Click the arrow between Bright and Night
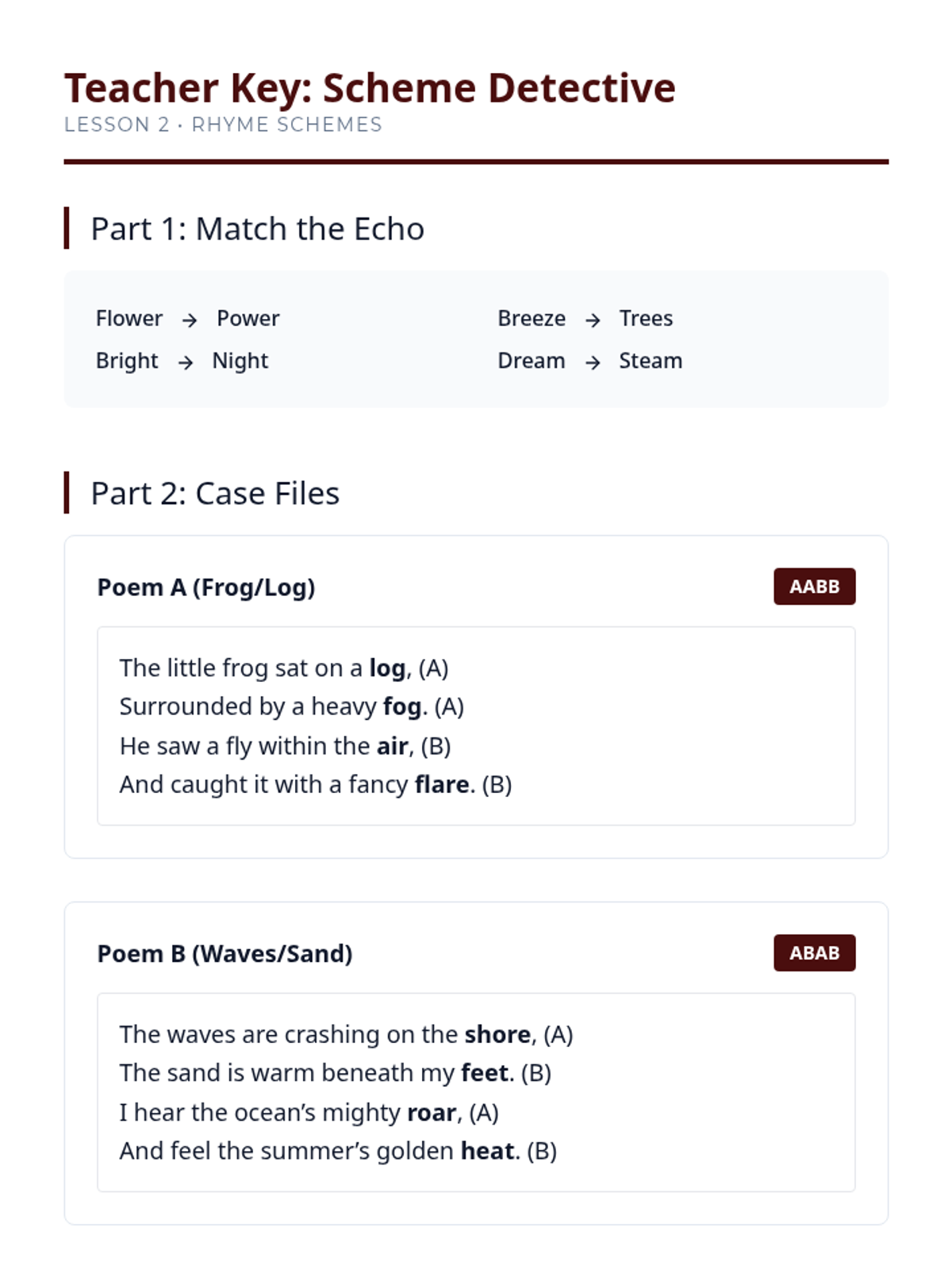 186,363
